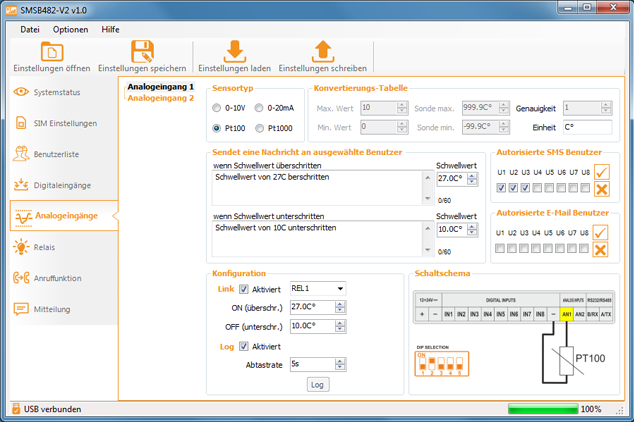
Task: Toggle the Link Aktiviert checkbox
Action: point(244,289)
